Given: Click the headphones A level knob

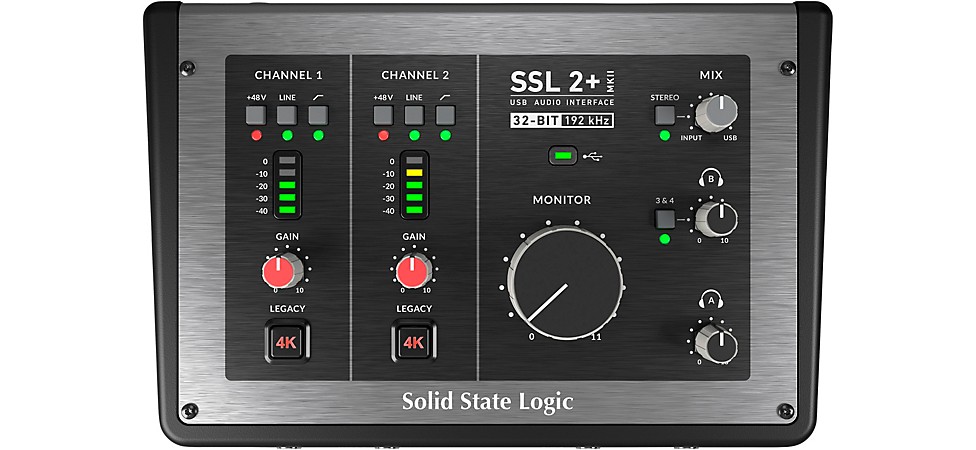Looking at the screenshot, I should coord(716,342).
